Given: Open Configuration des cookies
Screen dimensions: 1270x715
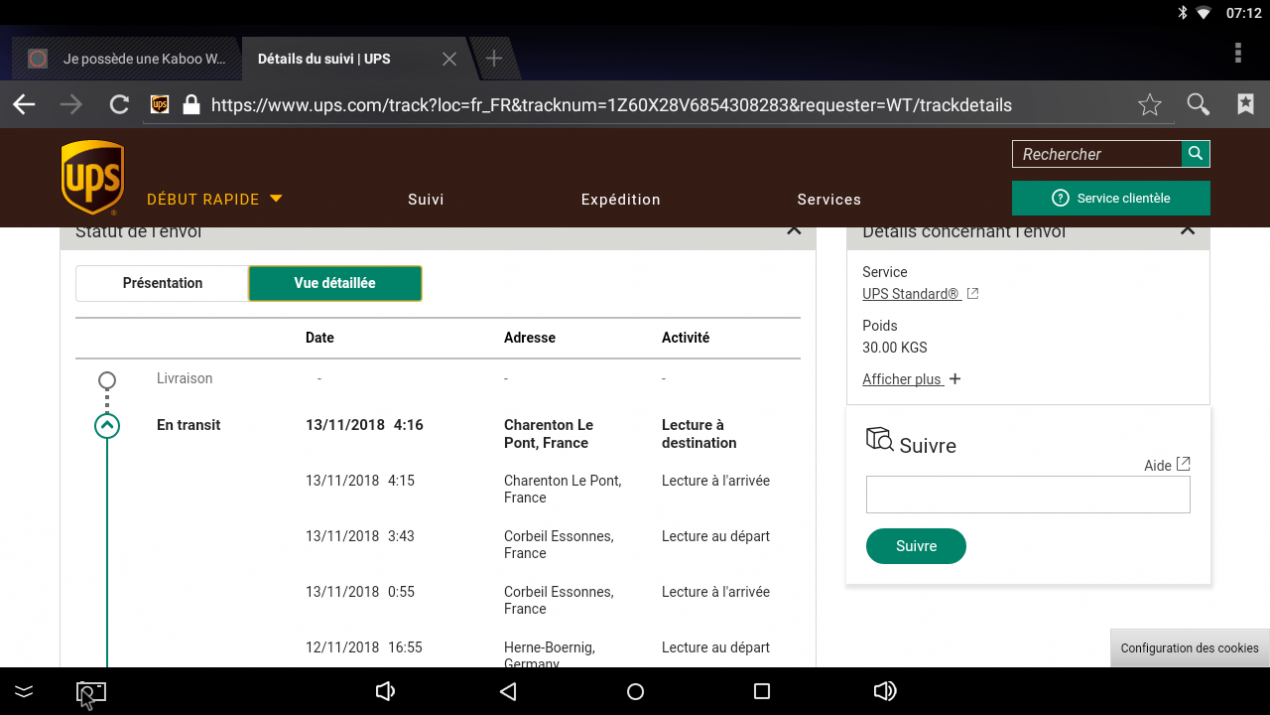Looking at the screenshot, I should 1190,648.
